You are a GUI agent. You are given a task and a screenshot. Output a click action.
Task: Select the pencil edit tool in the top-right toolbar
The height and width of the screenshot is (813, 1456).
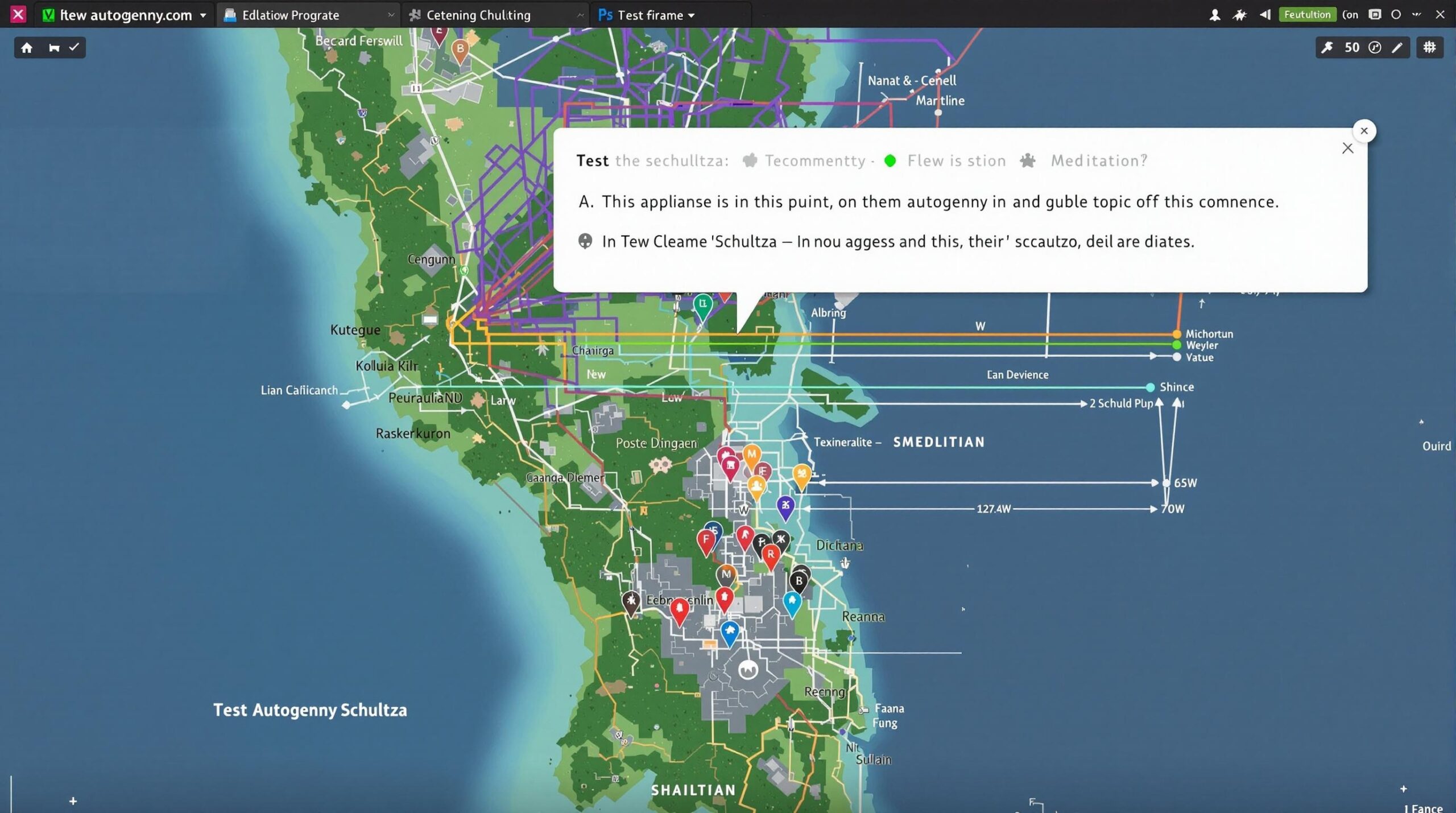point(1397,48)
